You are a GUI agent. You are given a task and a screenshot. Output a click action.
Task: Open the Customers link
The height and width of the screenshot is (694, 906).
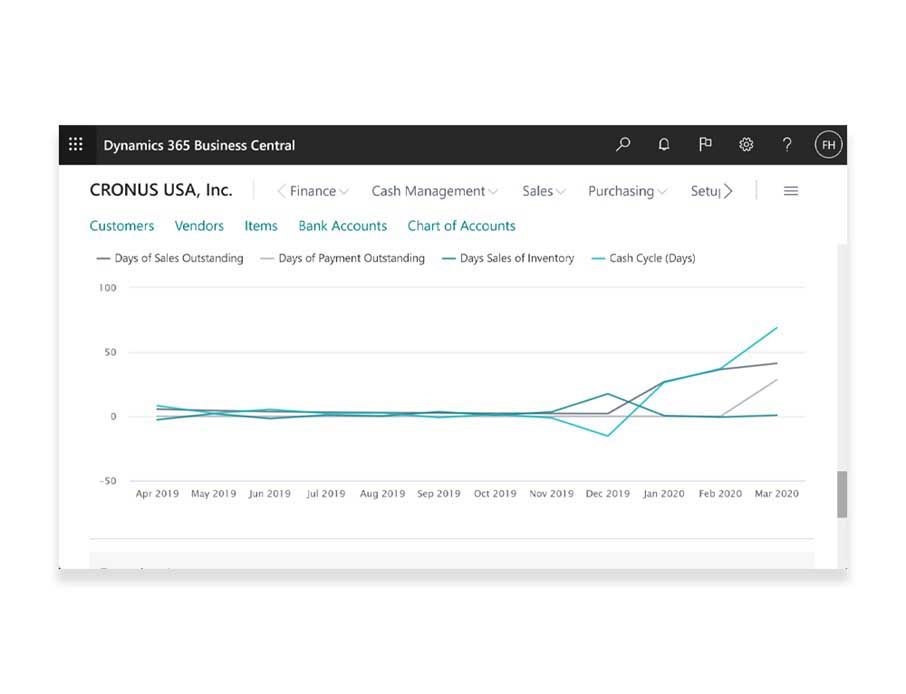(121, 226)
